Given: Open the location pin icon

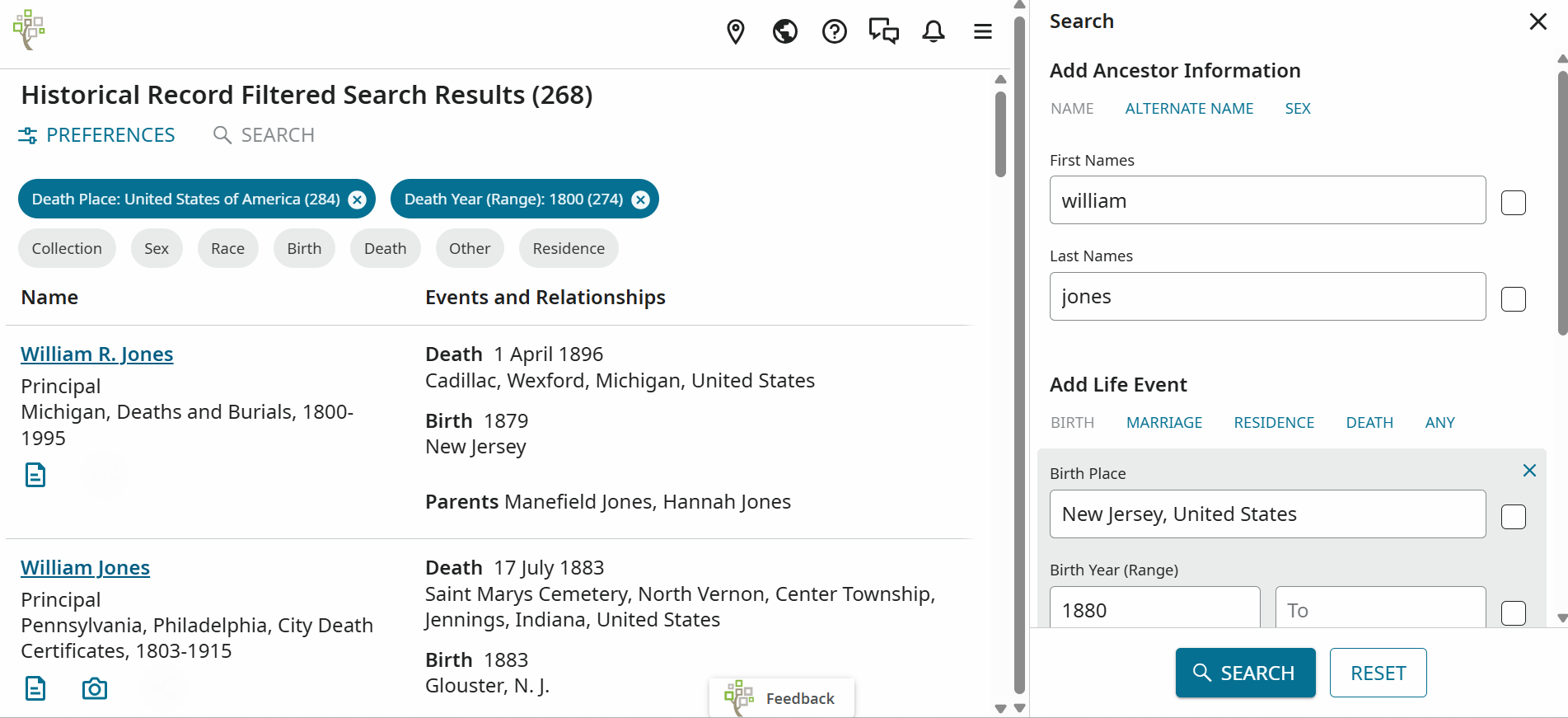Looking at the screenshot, I should coord(735,31).
